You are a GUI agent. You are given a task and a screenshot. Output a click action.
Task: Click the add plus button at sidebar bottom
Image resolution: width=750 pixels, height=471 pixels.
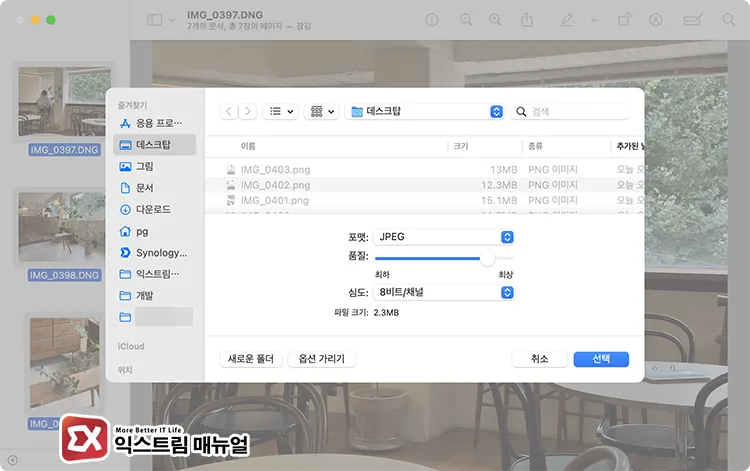pos(13,460)
